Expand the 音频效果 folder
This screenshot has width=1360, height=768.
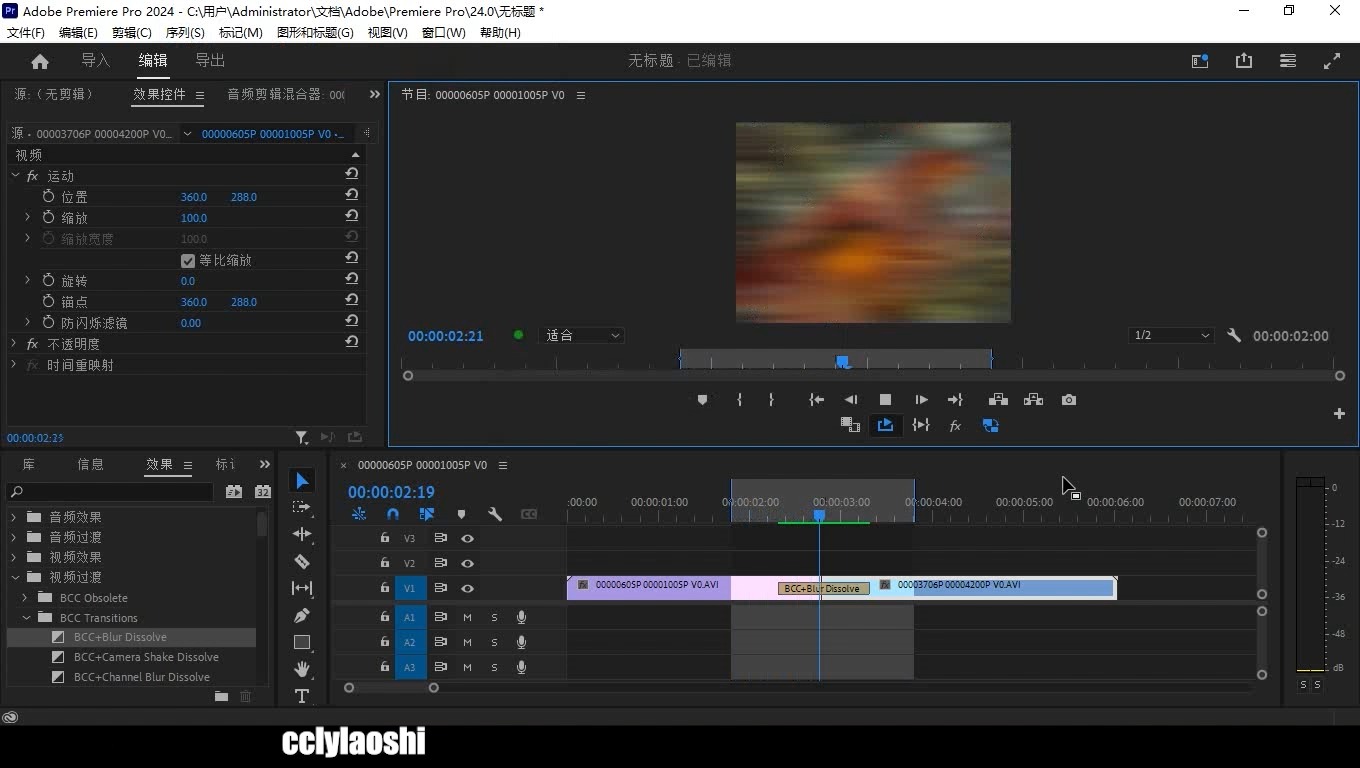tap(15, 517)
